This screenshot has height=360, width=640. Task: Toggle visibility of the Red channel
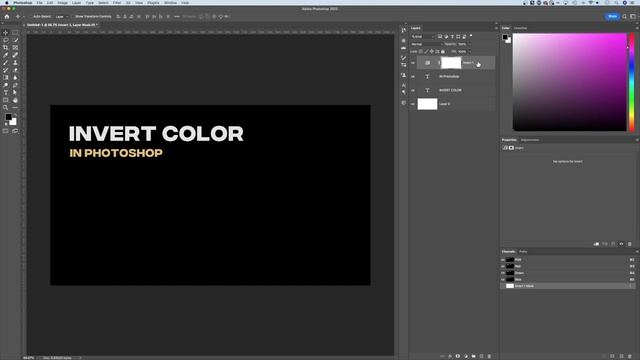[503, 267]
